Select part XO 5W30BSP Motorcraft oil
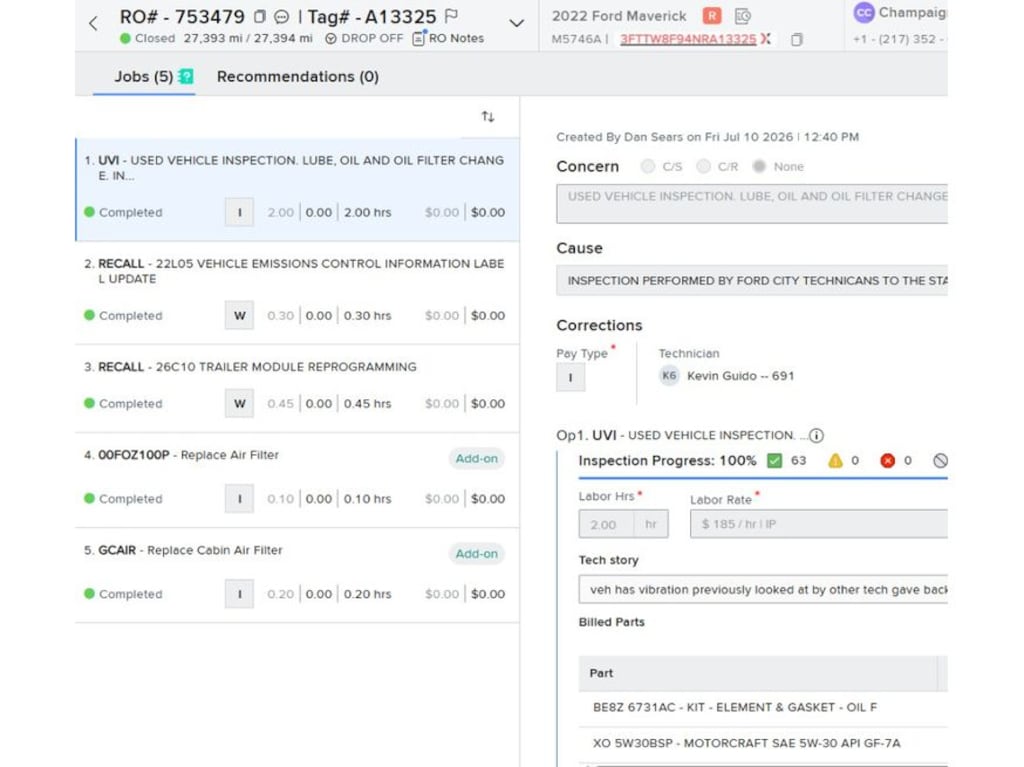1024x767 pixels. point(763,743)
